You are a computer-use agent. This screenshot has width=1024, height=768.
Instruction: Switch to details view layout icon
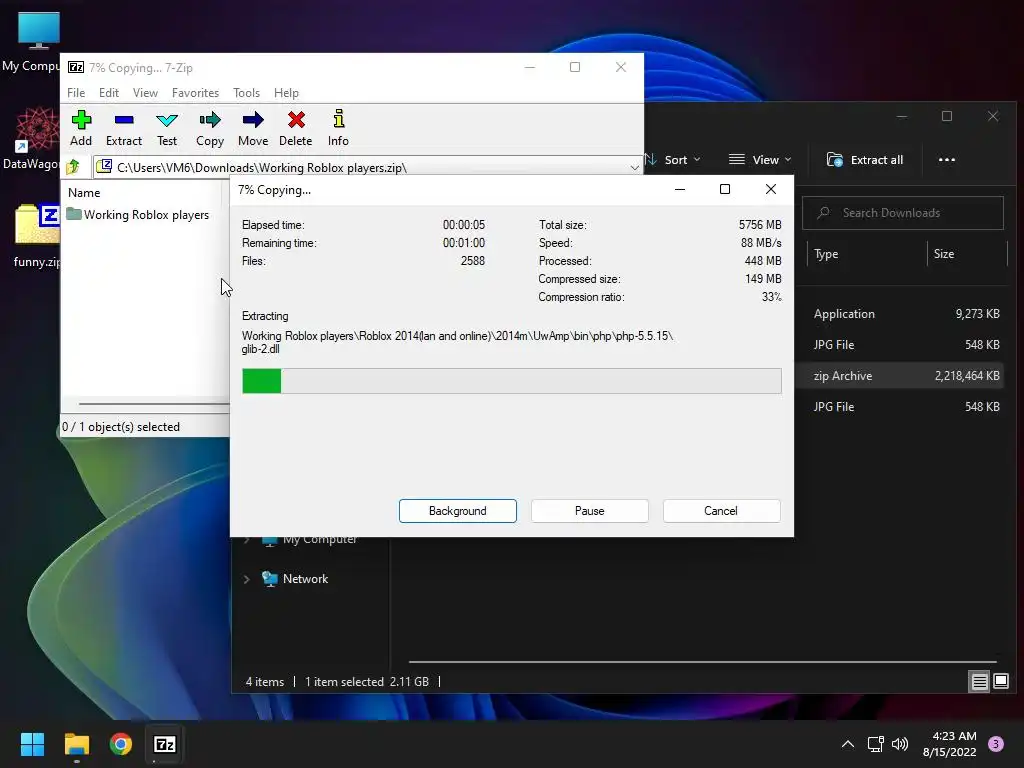pos(980,682)
